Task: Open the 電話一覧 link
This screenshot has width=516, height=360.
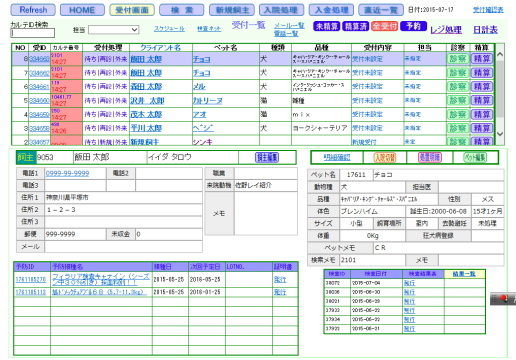Action: (x=286, y=33)
